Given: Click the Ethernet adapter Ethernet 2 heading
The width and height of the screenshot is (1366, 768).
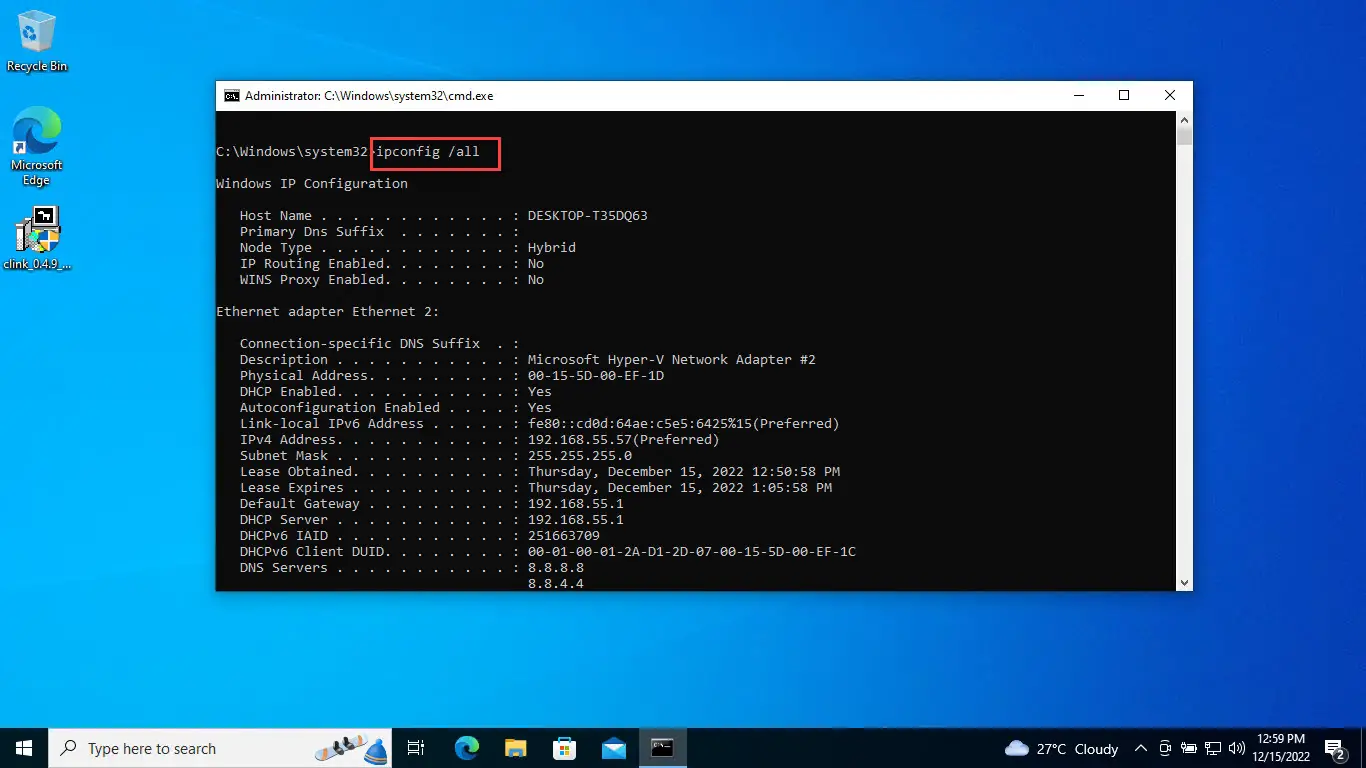Looking at the screenshot, I should [328, 312].
